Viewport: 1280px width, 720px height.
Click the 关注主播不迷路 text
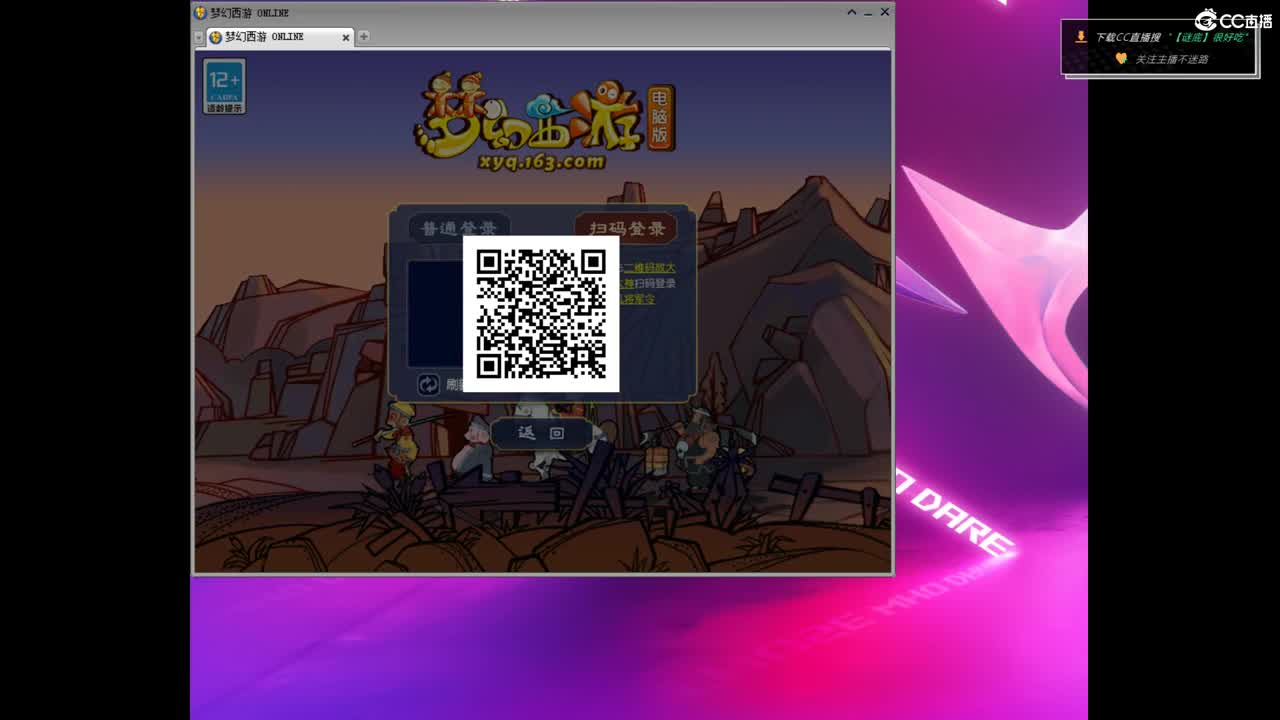1171,59
